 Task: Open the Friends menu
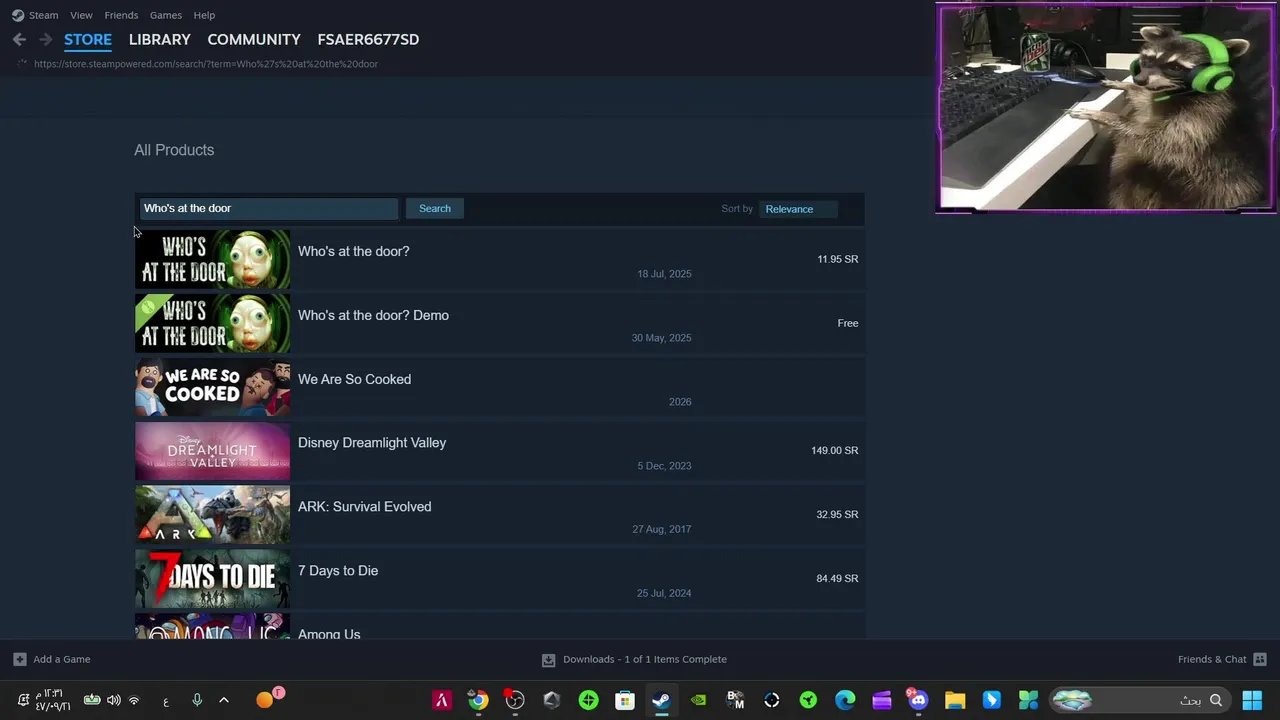pyautogui.click(x=121, y=15)
